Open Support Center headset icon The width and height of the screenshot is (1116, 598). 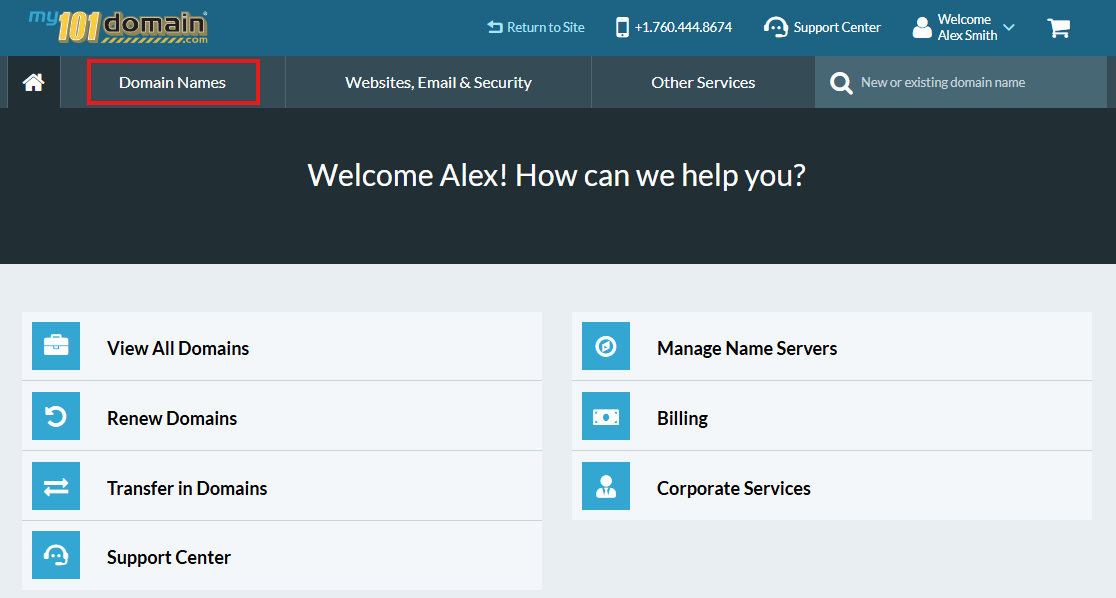tap(55, 555)
